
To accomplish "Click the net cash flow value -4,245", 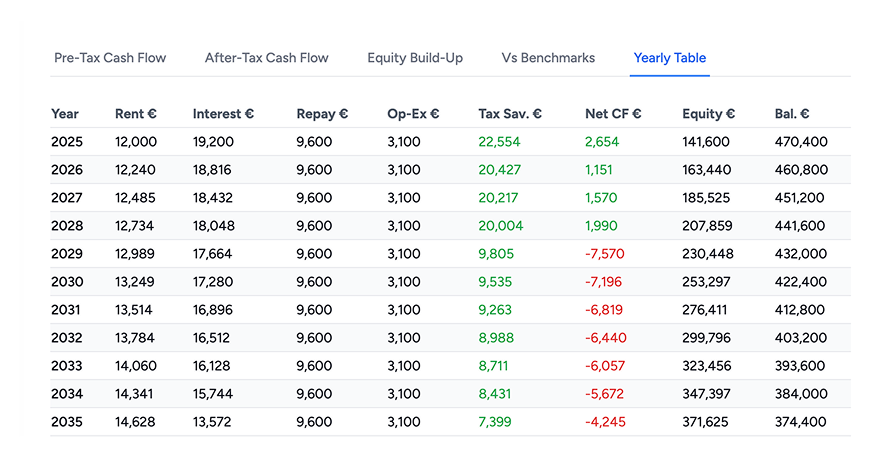I will (x=605, y=422).
